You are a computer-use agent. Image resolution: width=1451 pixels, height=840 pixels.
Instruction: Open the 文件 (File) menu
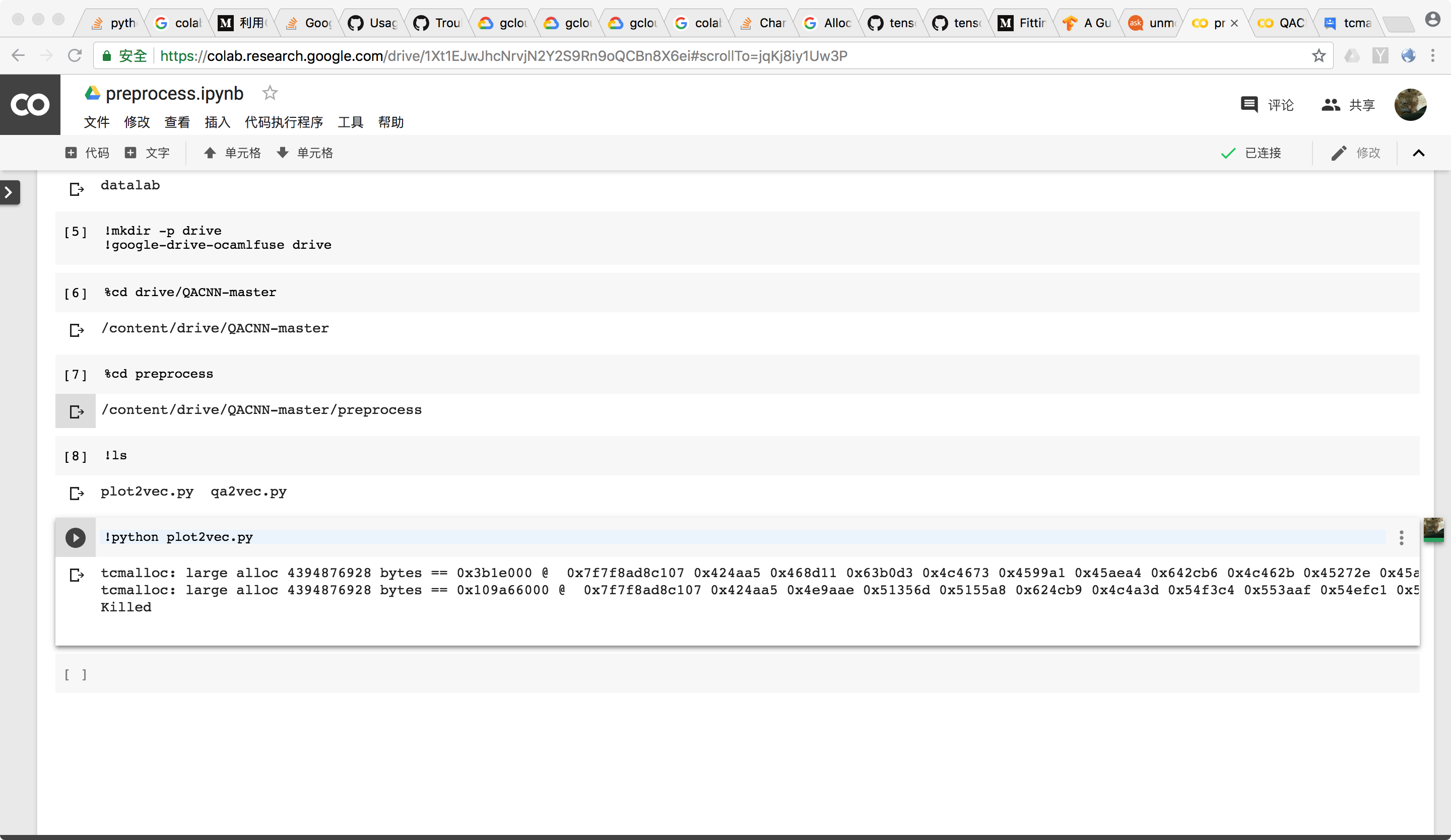point(96,122)
